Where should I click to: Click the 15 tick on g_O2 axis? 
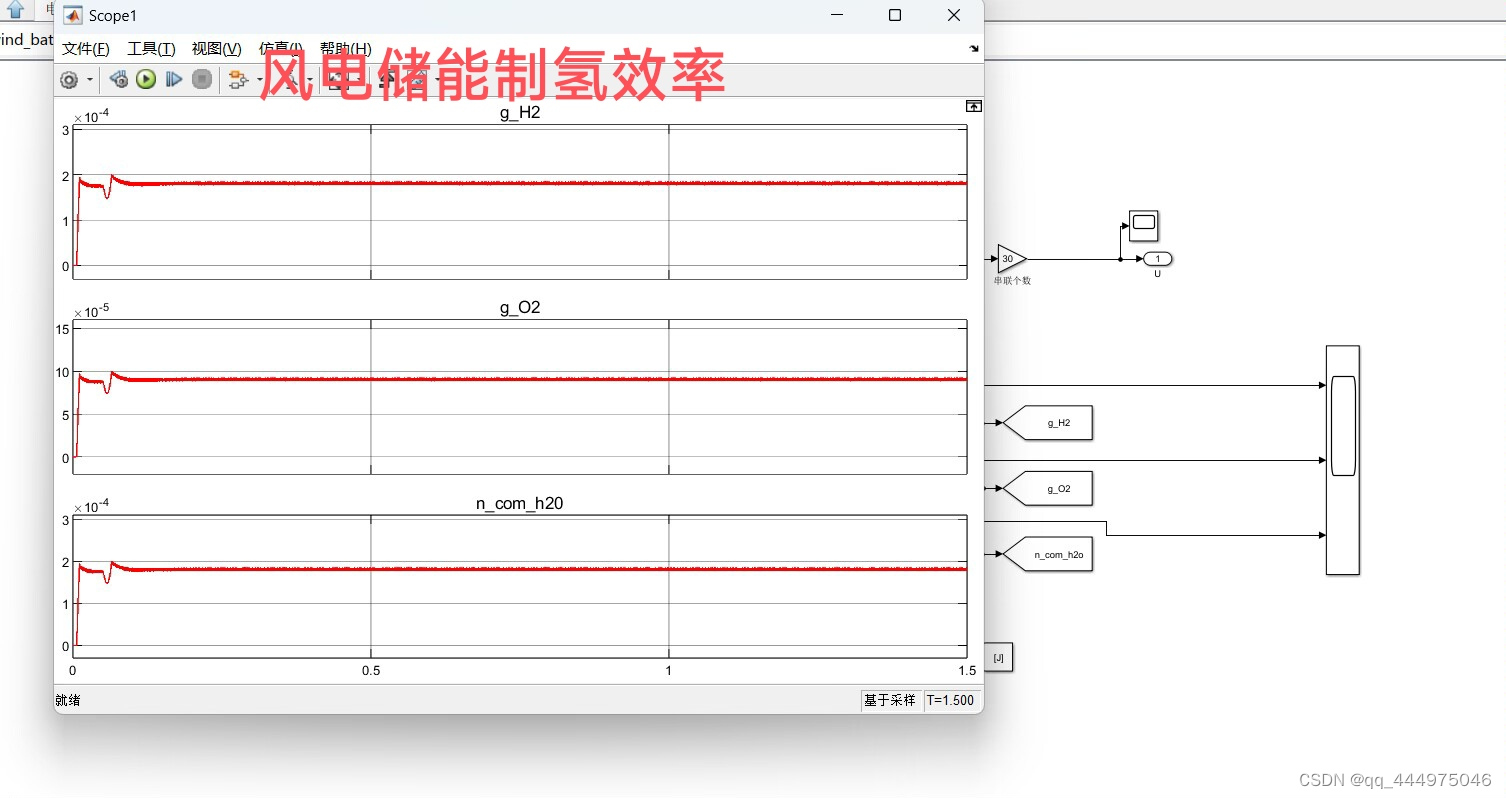[x=62, y=329]
